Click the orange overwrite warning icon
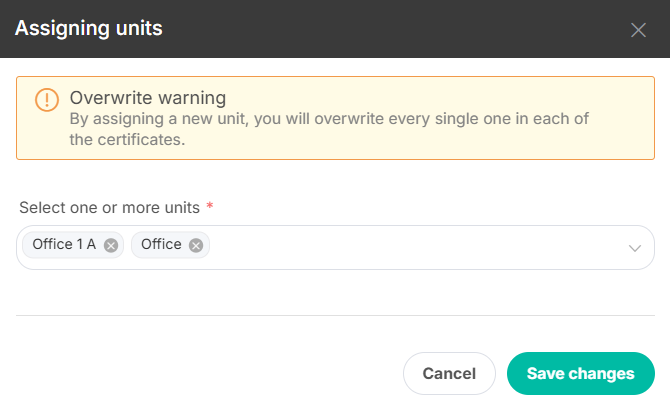 [47, 100]
